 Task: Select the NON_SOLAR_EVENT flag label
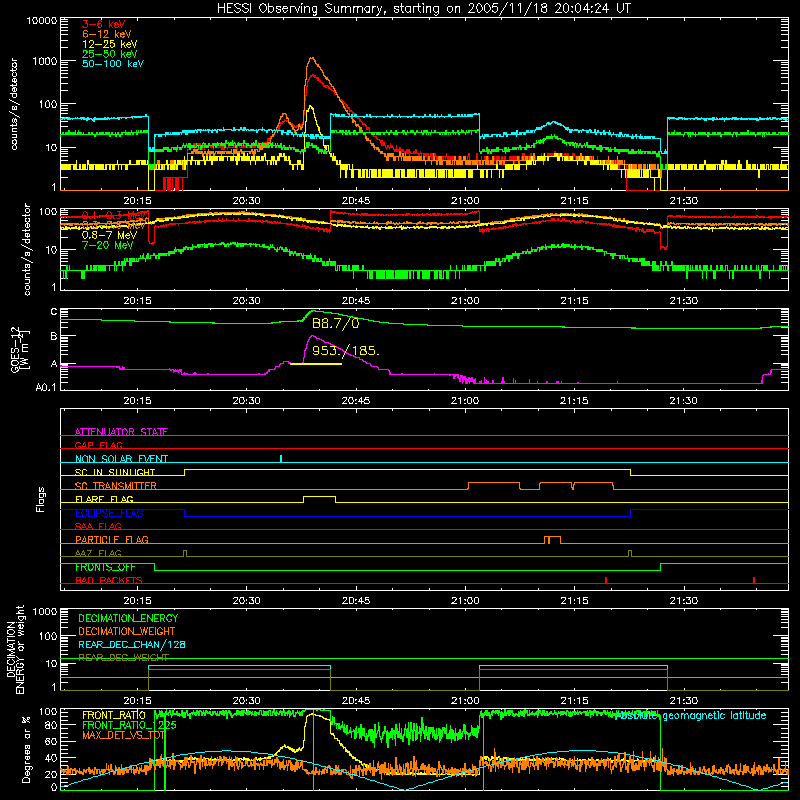tap(121, 459)
